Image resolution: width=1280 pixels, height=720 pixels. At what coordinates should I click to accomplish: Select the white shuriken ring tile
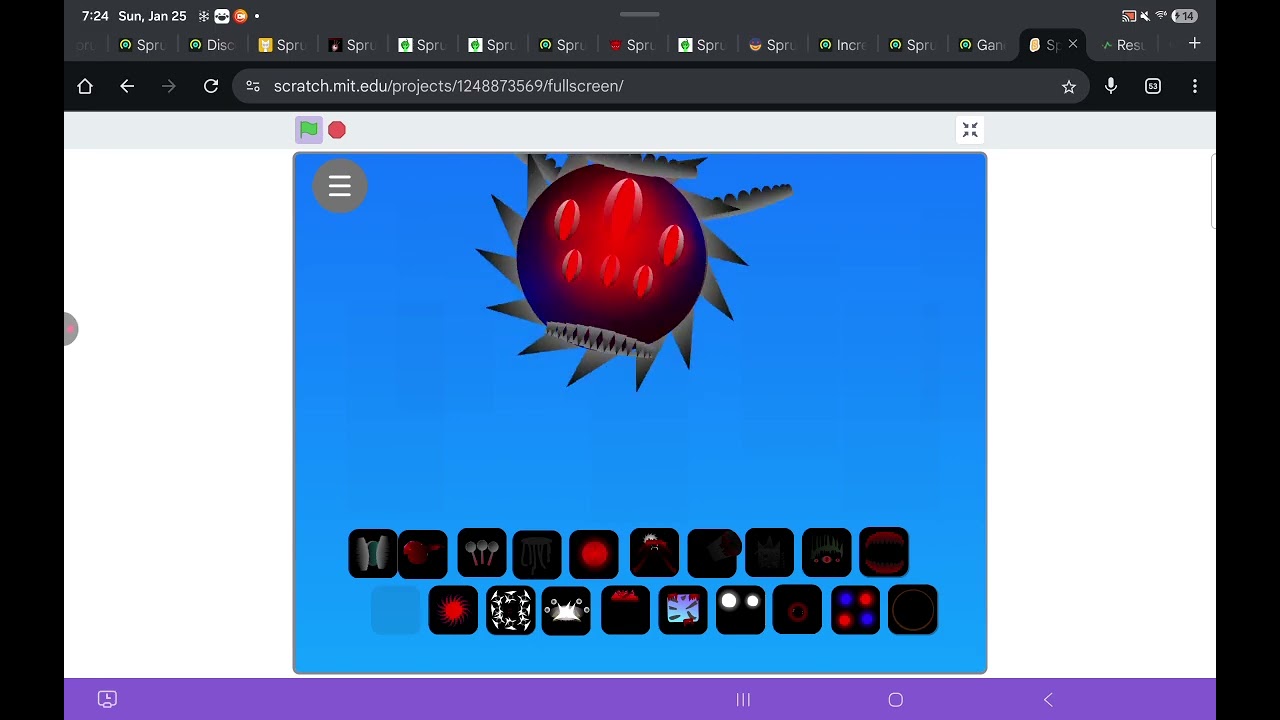pyautogui.click(x=511, y=610)
